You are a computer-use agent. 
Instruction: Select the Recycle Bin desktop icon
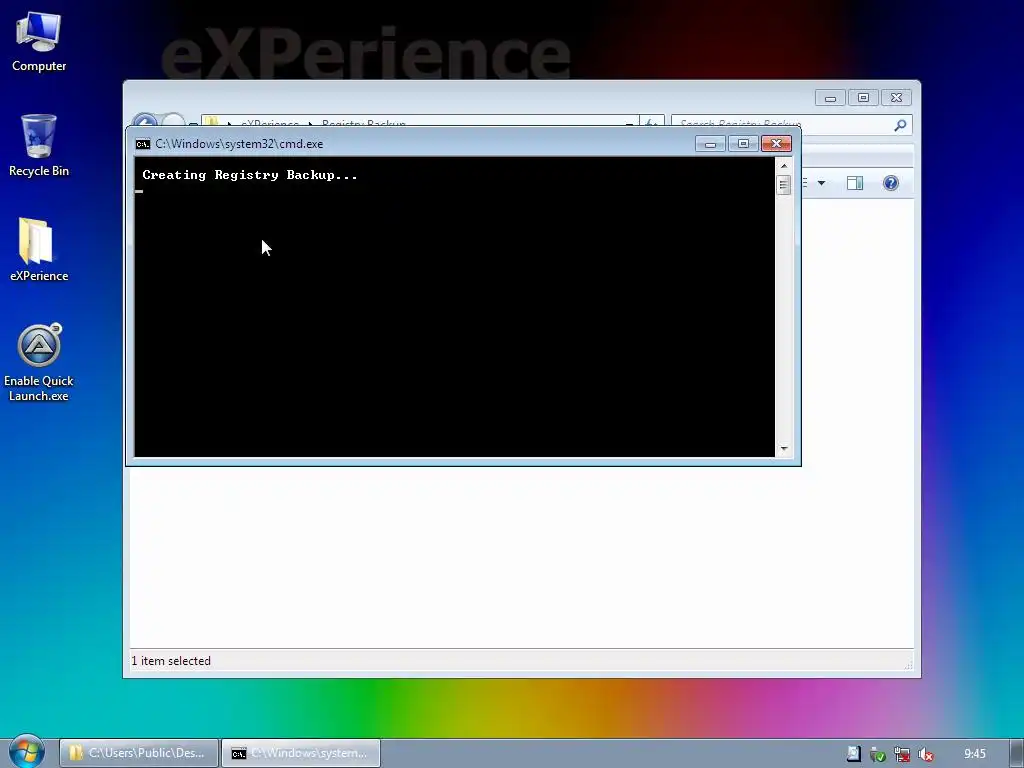[39, 146]
